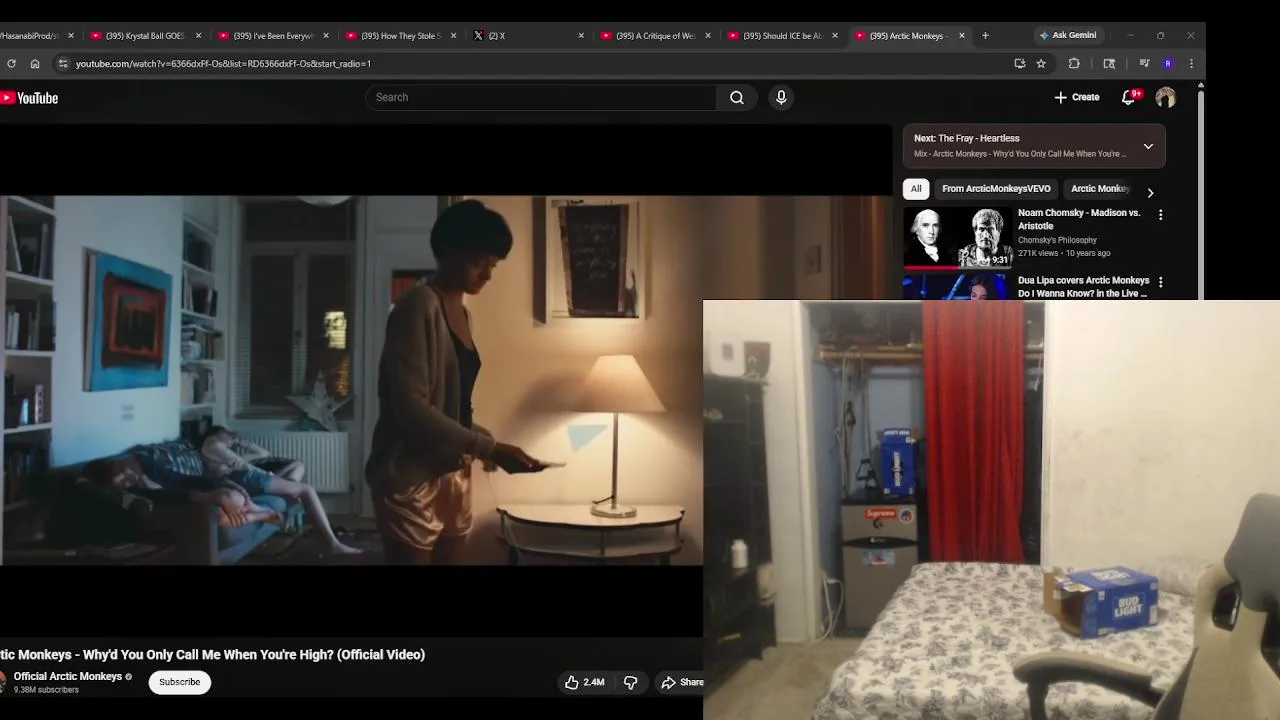The height and width of the screenshot is (720, 1280).
Task: Share the video via Share button
Action: (683, 682)
